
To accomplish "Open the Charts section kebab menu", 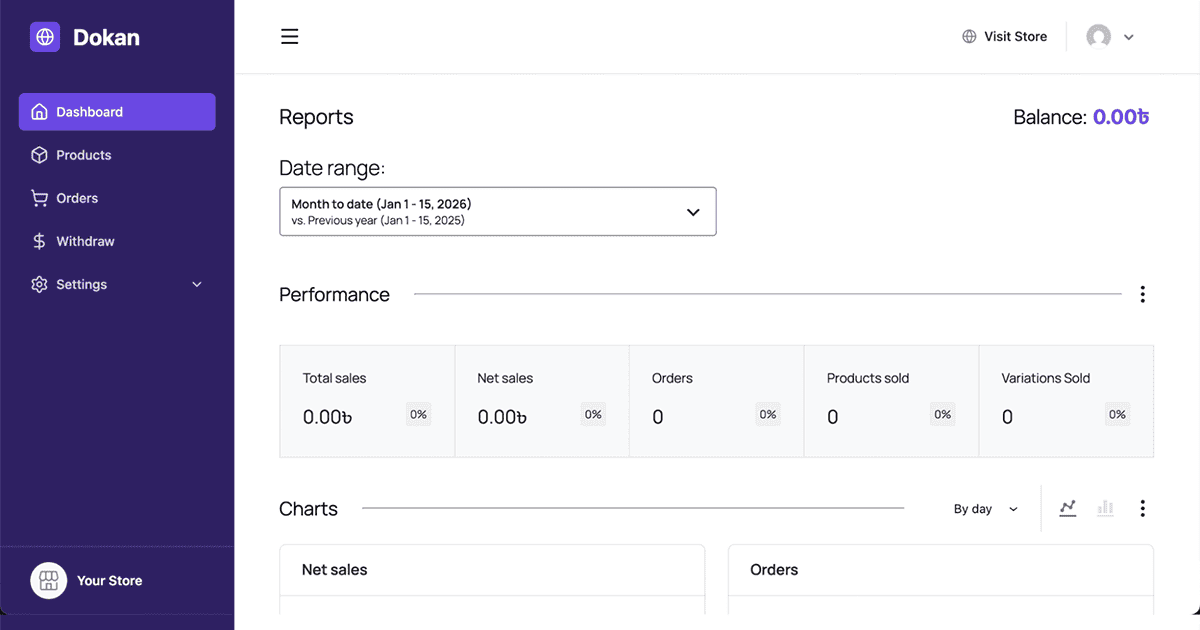I will [1142, 508].
